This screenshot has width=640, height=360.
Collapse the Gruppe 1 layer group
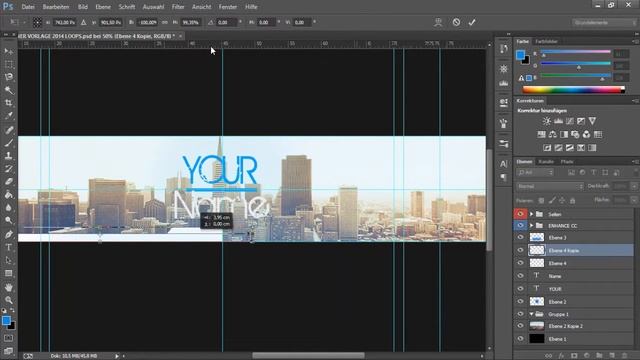click(531, 314)
